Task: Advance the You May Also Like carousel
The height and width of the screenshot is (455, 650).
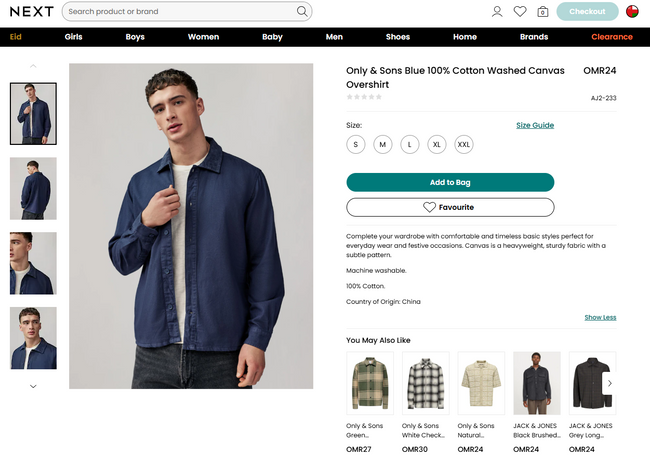Action: pyautogui.click(x=610, y=383)
